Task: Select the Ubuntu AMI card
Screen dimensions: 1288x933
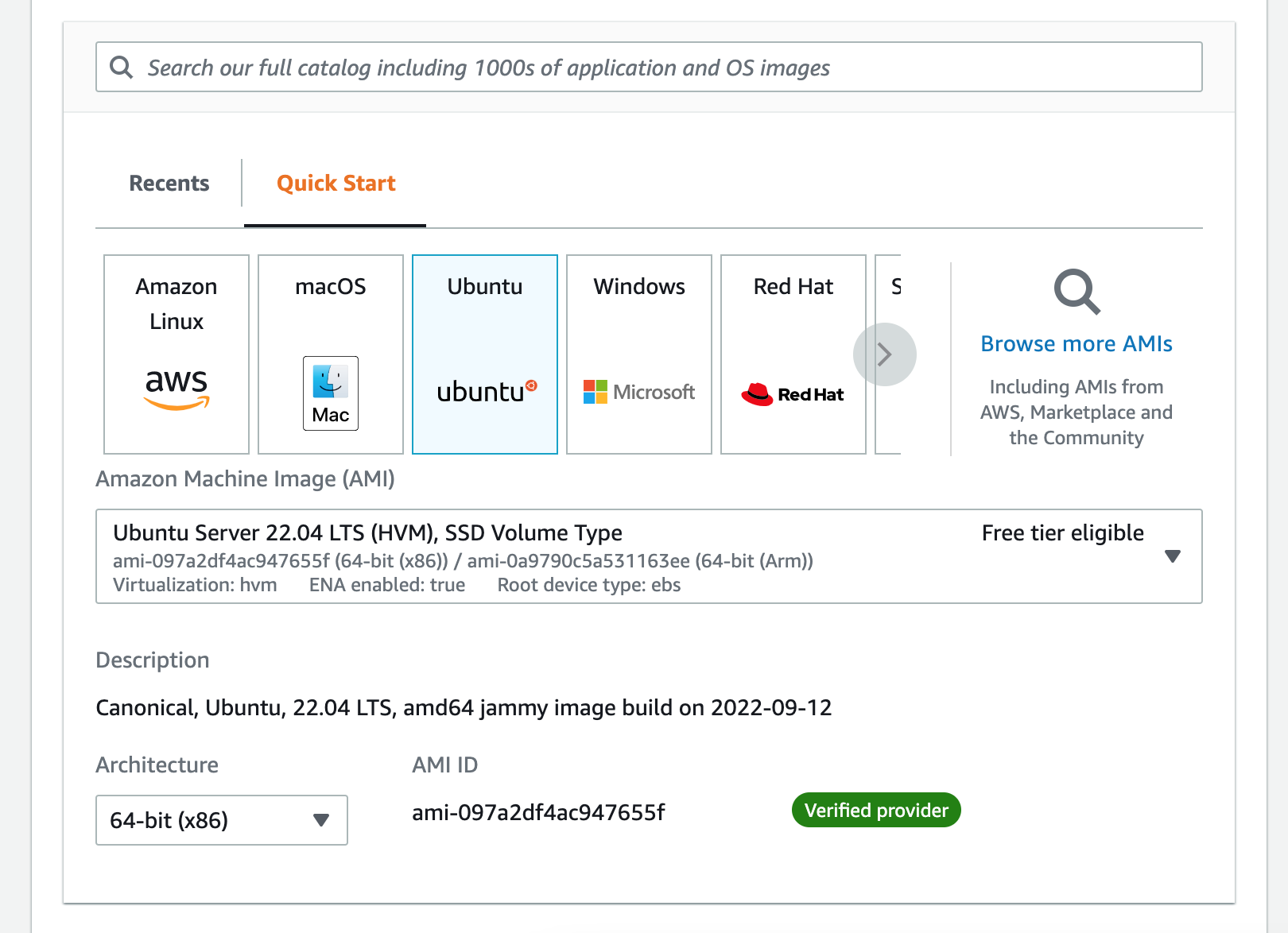Action: [x=485, y=354]
